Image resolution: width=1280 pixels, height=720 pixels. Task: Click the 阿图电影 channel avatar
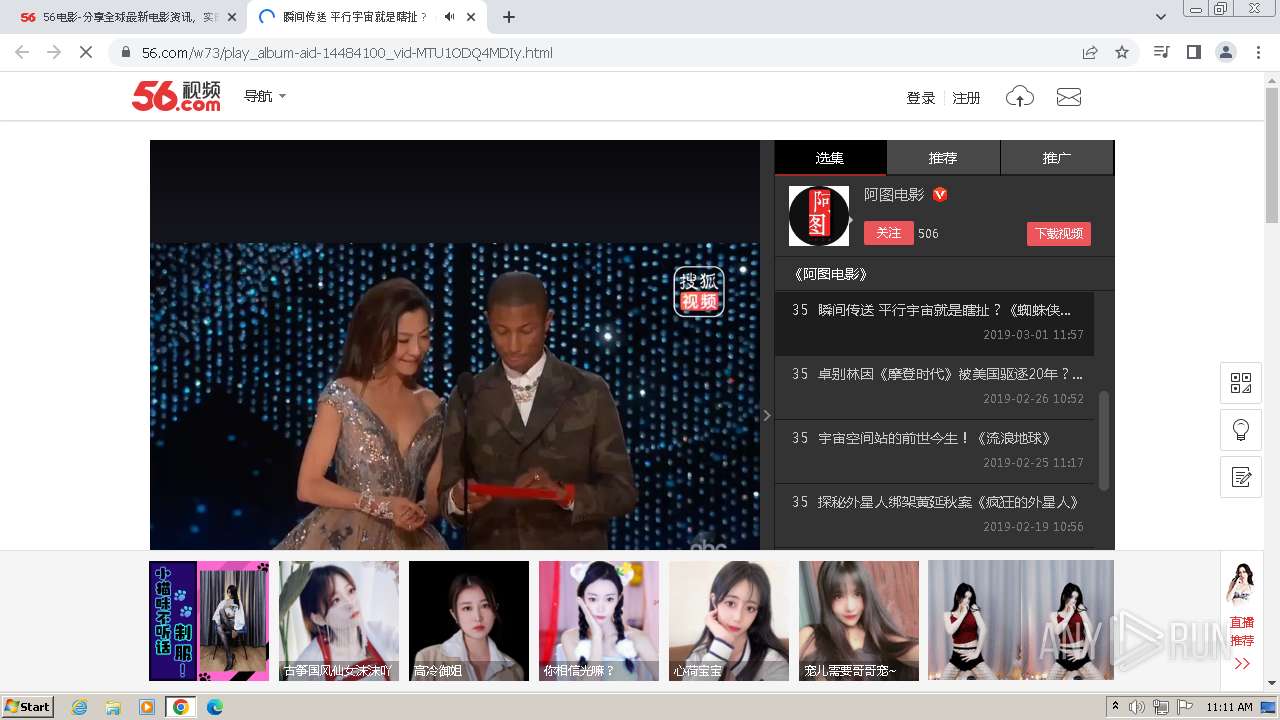coord(819,216)
